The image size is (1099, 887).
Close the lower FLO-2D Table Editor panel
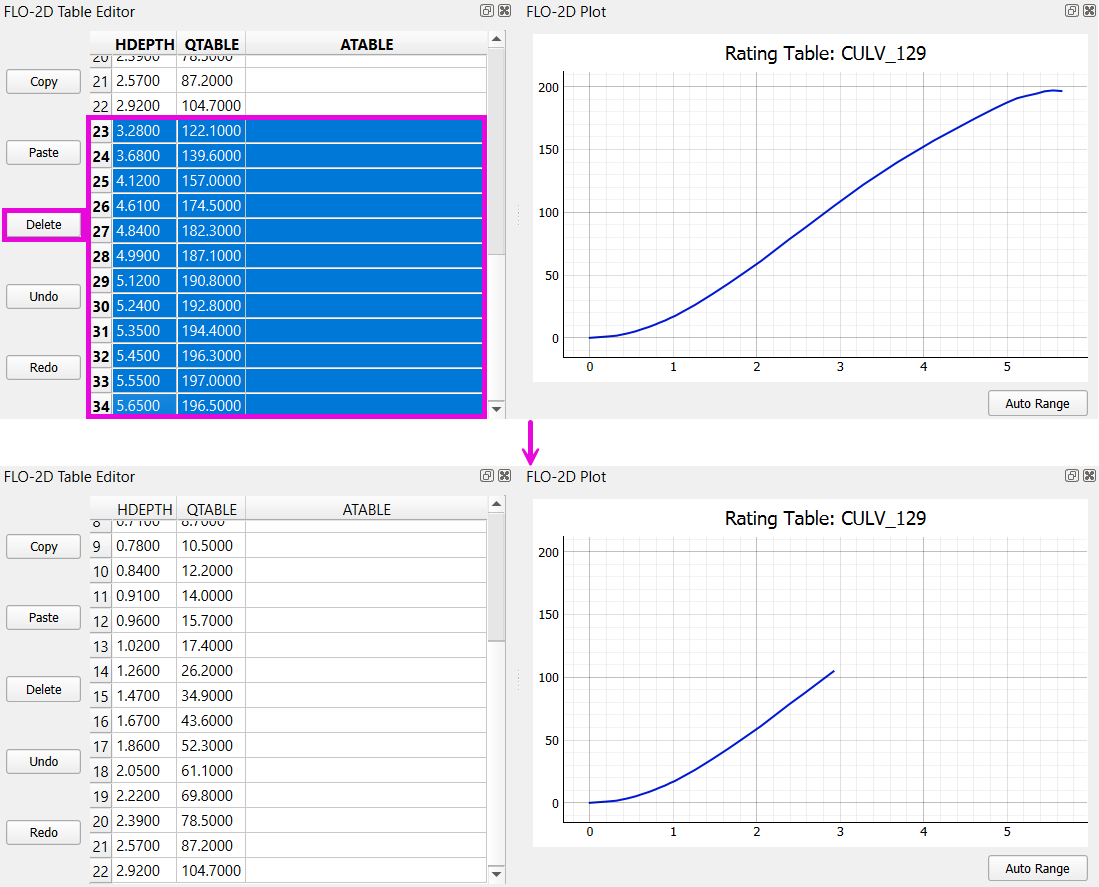pyautogui.click(x=501, y=476)
